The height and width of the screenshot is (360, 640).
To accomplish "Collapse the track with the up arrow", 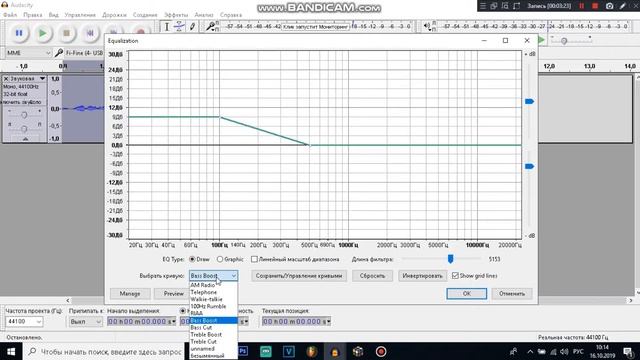I will click(25, 139).
